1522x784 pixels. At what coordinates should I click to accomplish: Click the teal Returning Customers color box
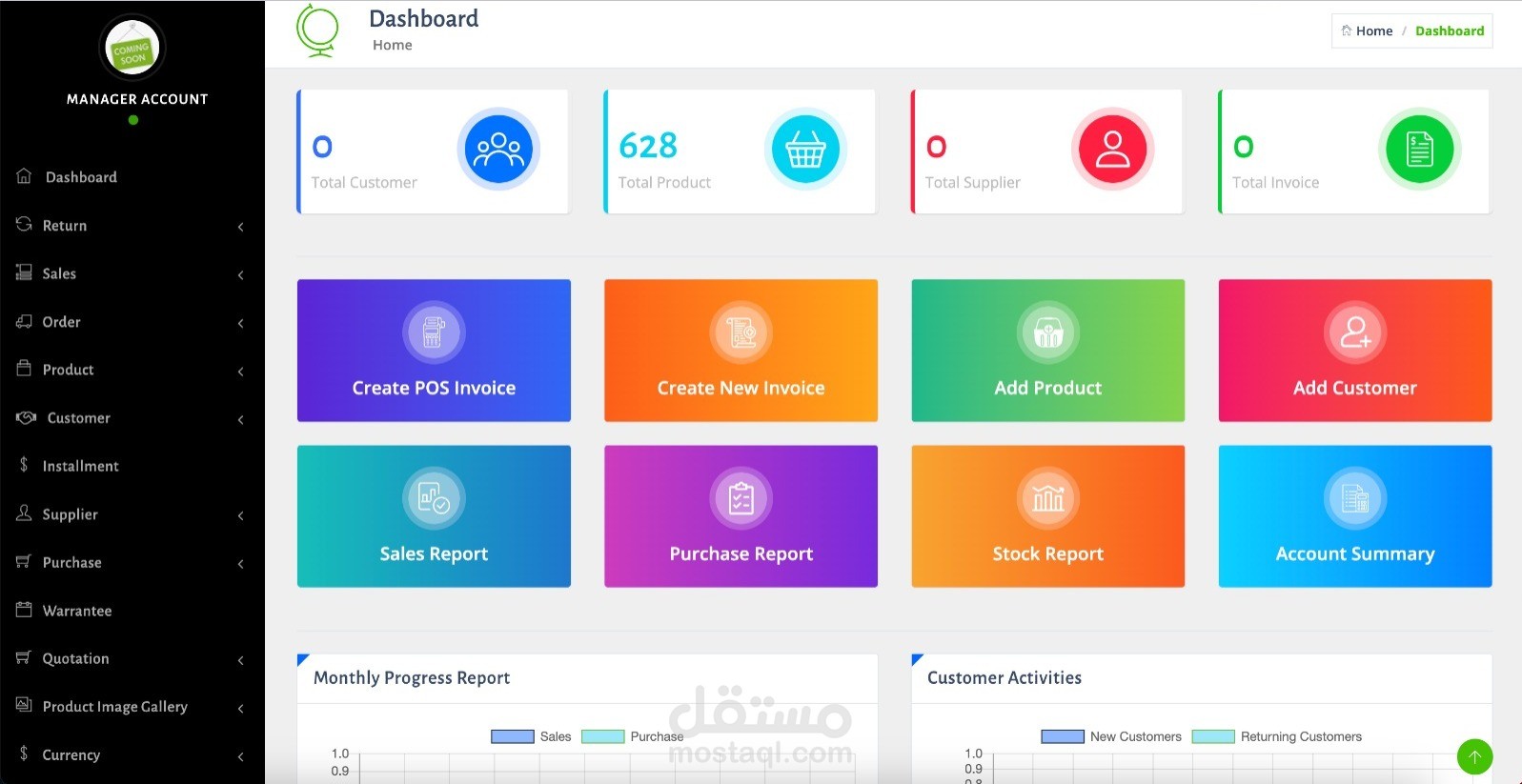click(1213, 736)
